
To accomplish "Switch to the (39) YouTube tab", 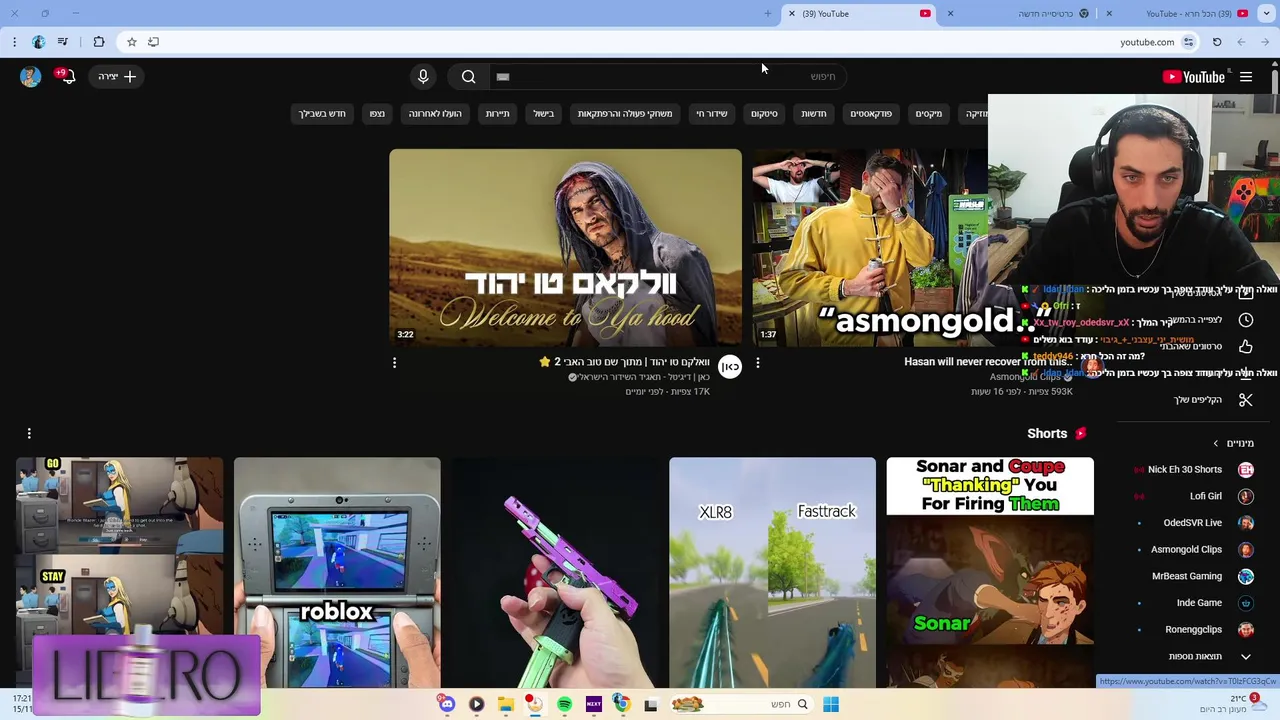I will pyautogui.click(x=860, y=14).
